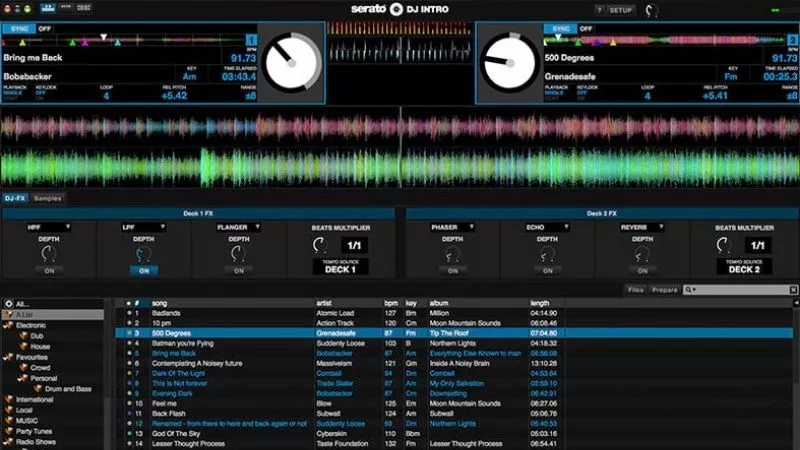
Task: Jump to yellow cue marker on Deck 1 overview
Action: point(22,43)
